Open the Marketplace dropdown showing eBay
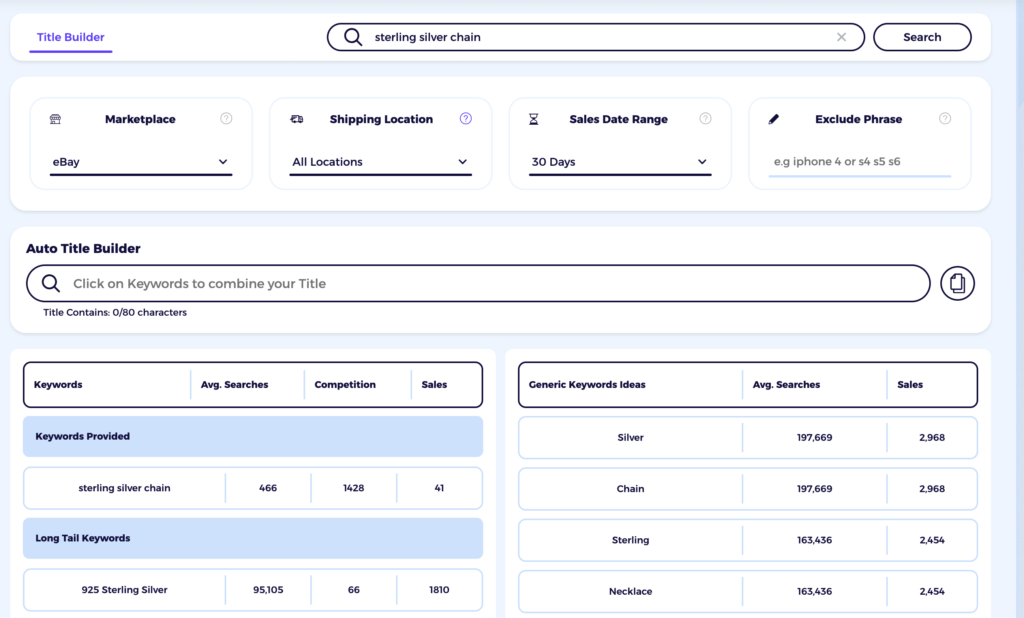The height and width of the screenshot is (618, 1024). pos(140,162)
